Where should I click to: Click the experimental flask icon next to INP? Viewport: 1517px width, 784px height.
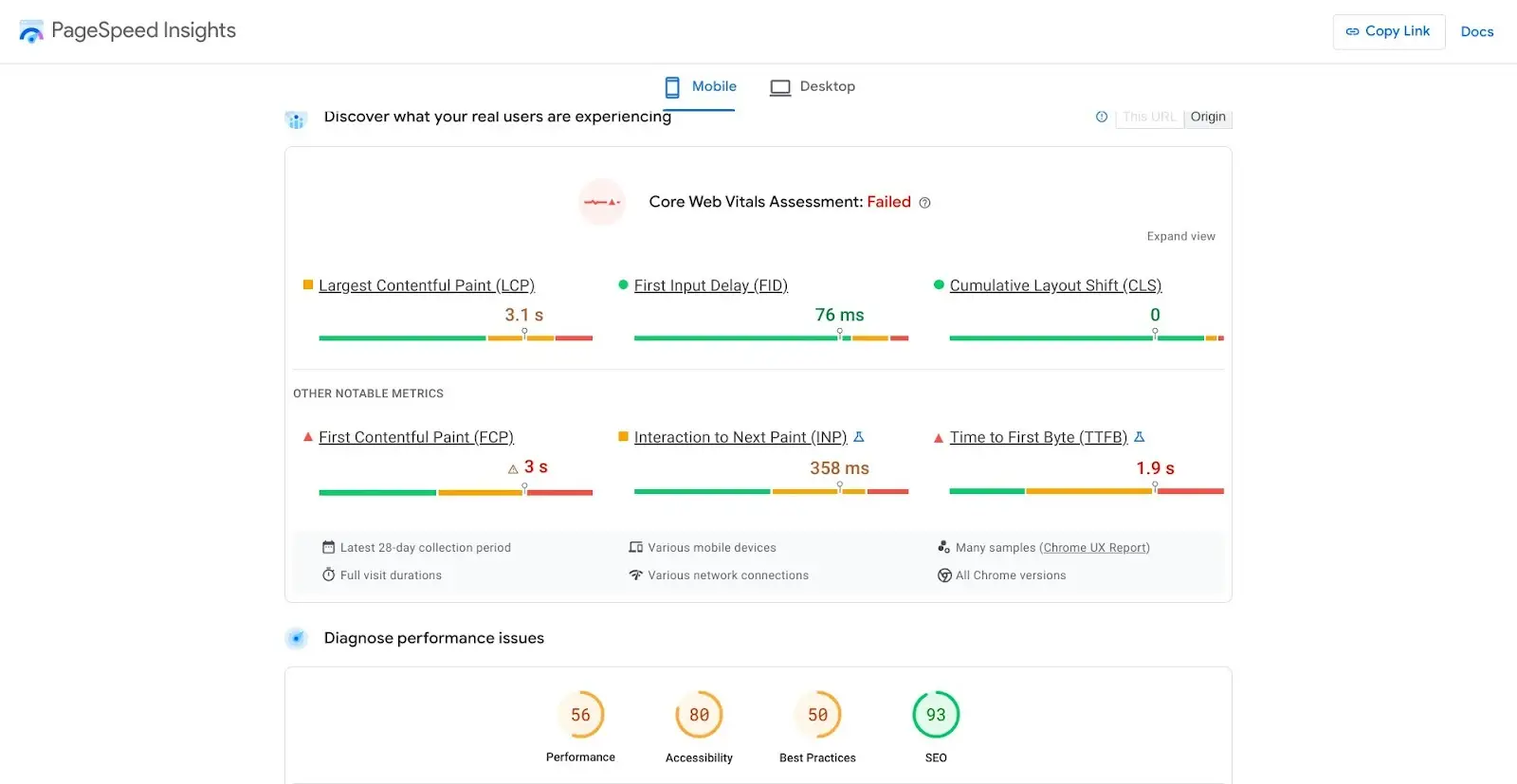point(859,437)
